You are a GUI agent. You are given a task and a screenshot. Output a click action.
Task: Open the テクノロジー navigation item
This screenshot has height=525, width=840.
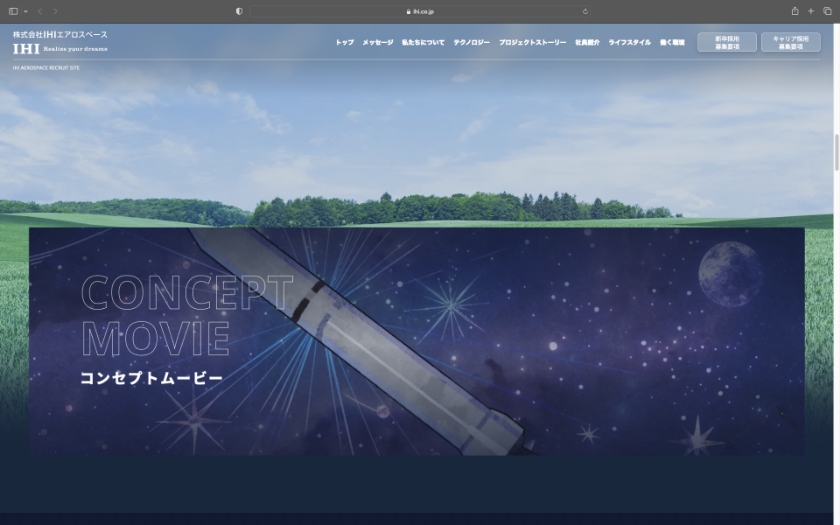click(471, 42)
